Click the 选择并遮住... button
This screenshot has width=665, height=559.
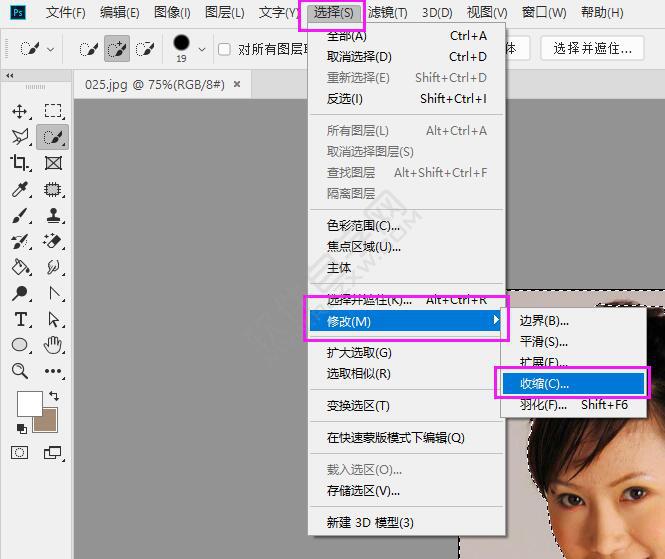click(592, 48)
